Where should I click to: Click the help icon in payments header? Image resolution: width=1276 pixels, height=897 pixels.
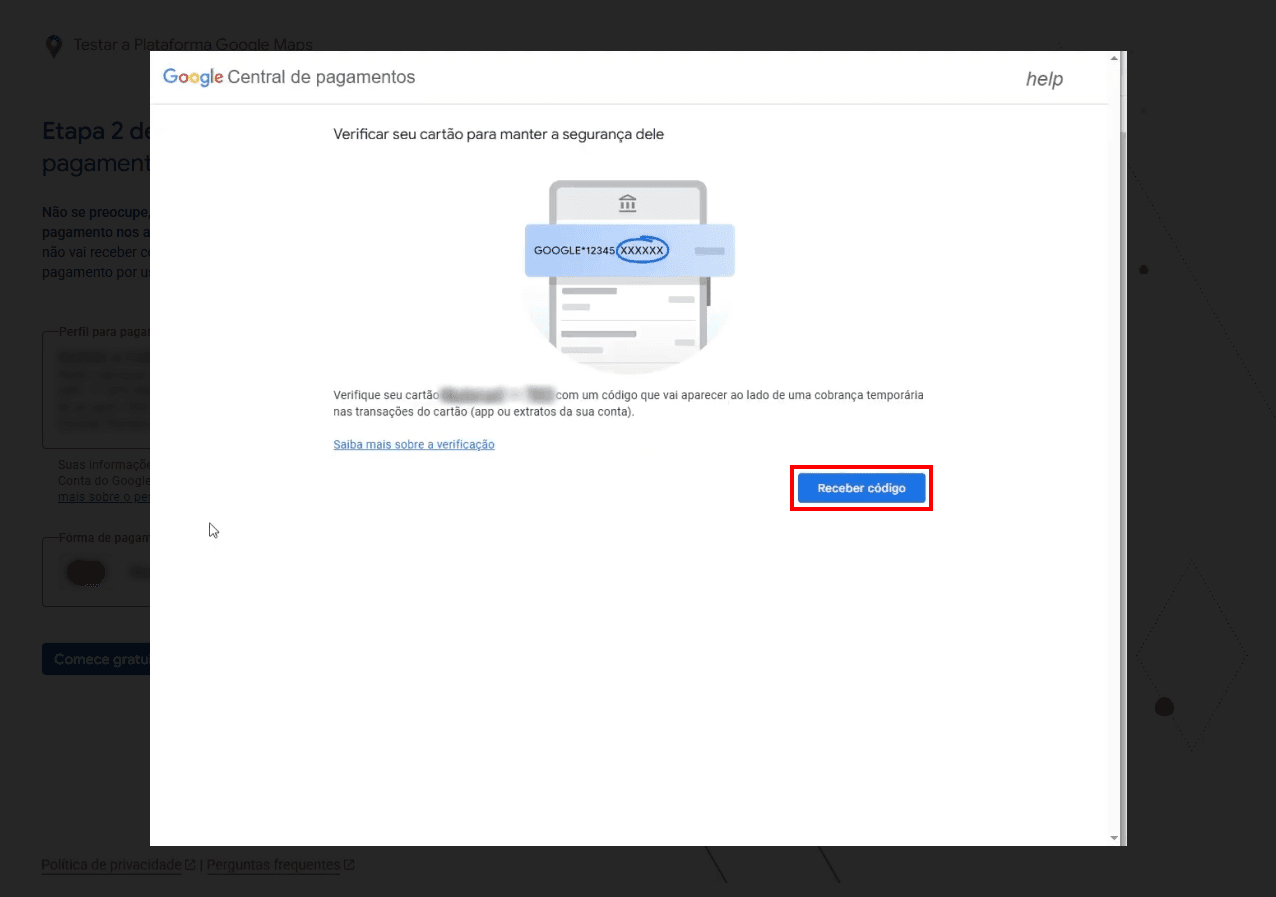[x=1044, y=79]
